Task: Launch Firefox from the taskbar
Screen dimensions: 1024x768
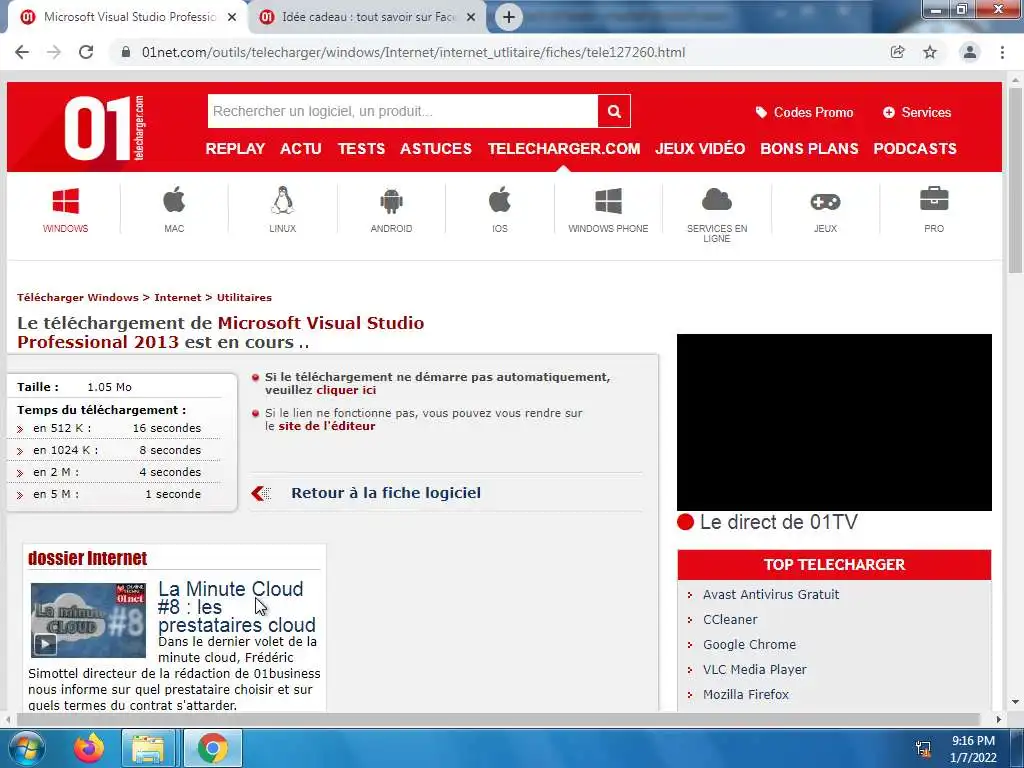Action: click(x=88, y=748)
